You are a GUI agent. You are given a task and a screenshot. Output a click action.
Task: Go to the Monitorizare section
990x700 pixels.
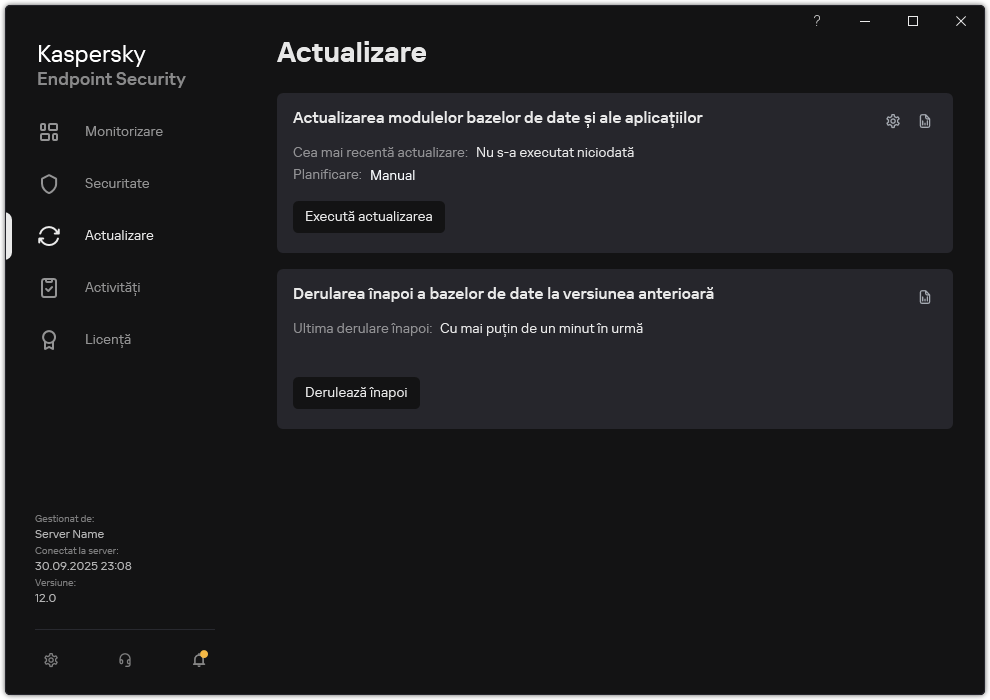[124, 132]
